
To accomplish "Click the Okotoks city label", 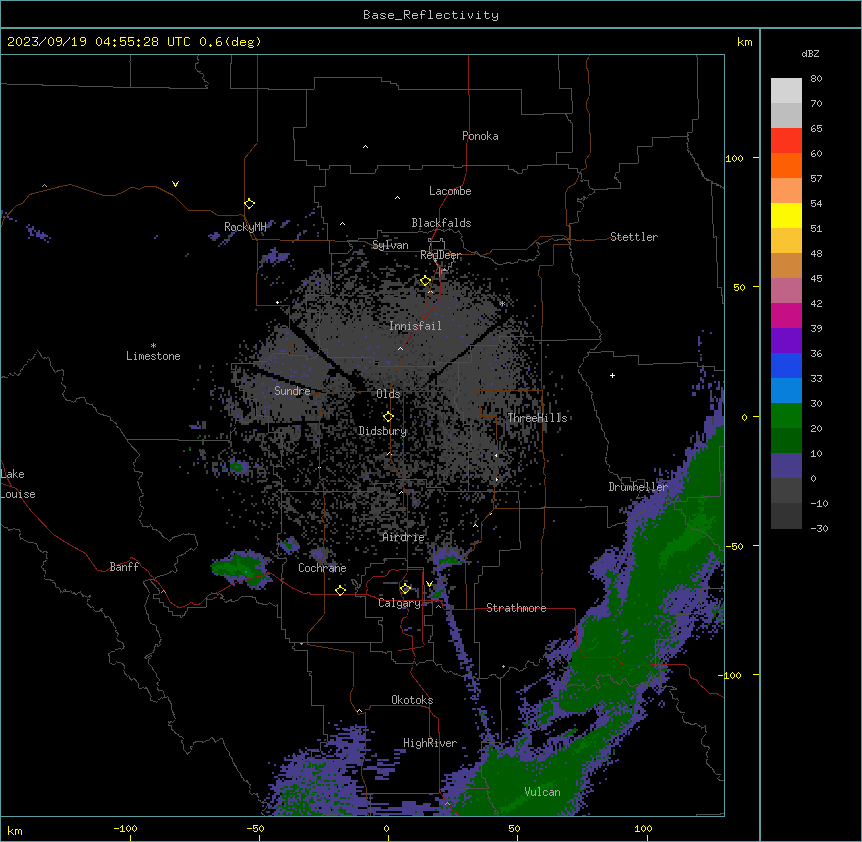I will coord(412,700).
